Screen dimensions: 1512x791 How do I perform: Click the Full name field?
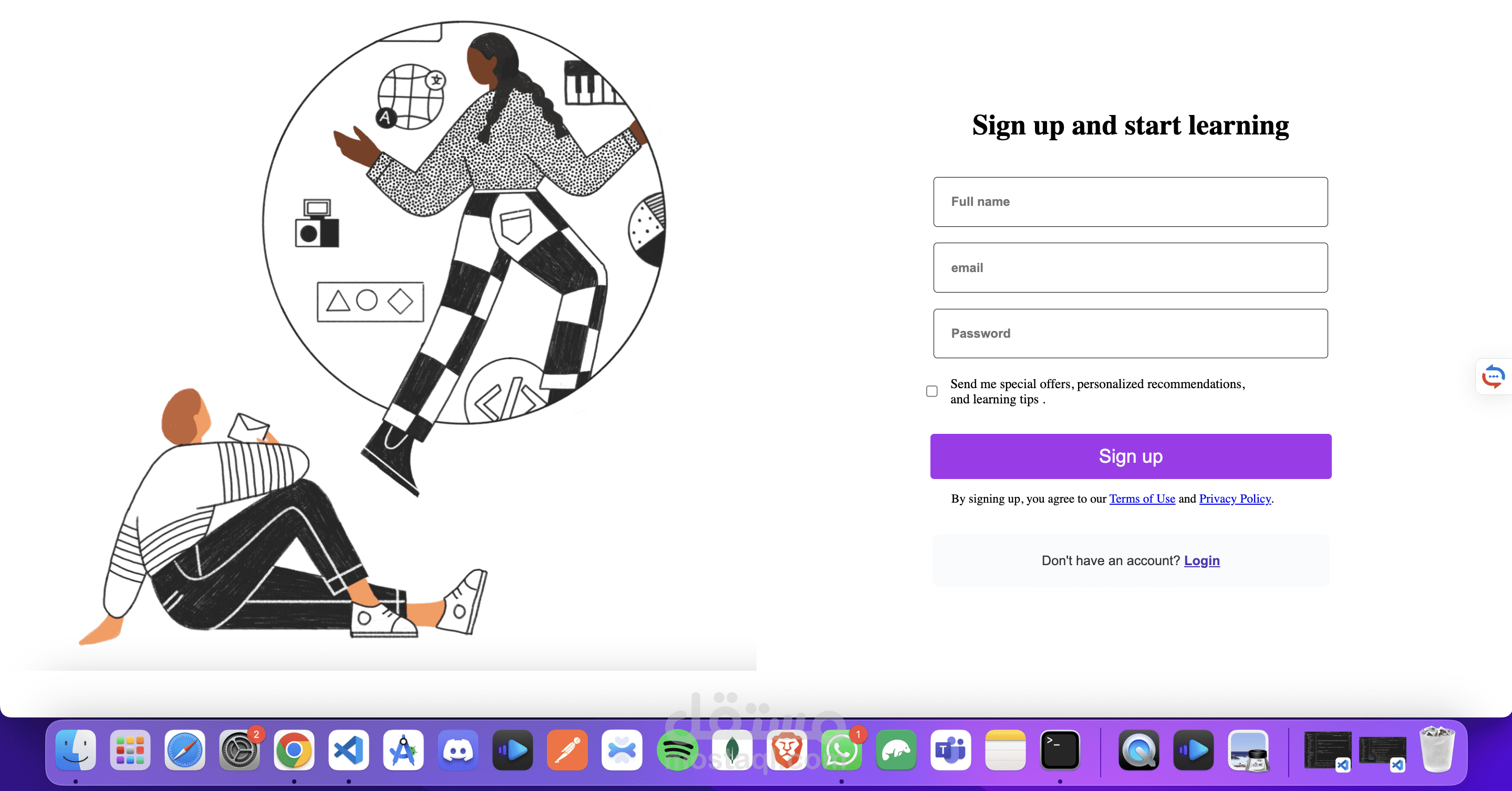pos(1131,202)
